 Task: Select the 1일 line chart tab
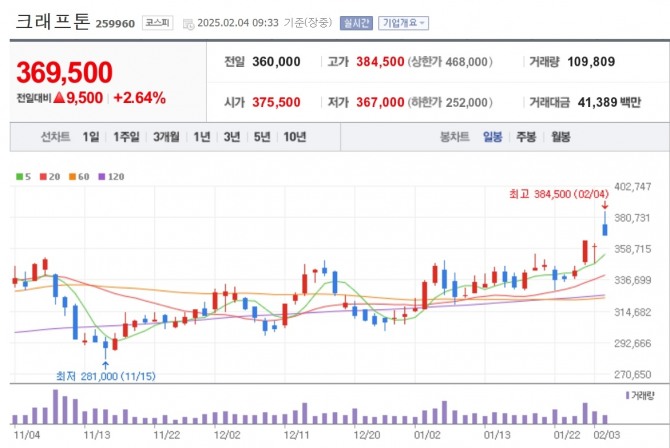coord(91,137)
